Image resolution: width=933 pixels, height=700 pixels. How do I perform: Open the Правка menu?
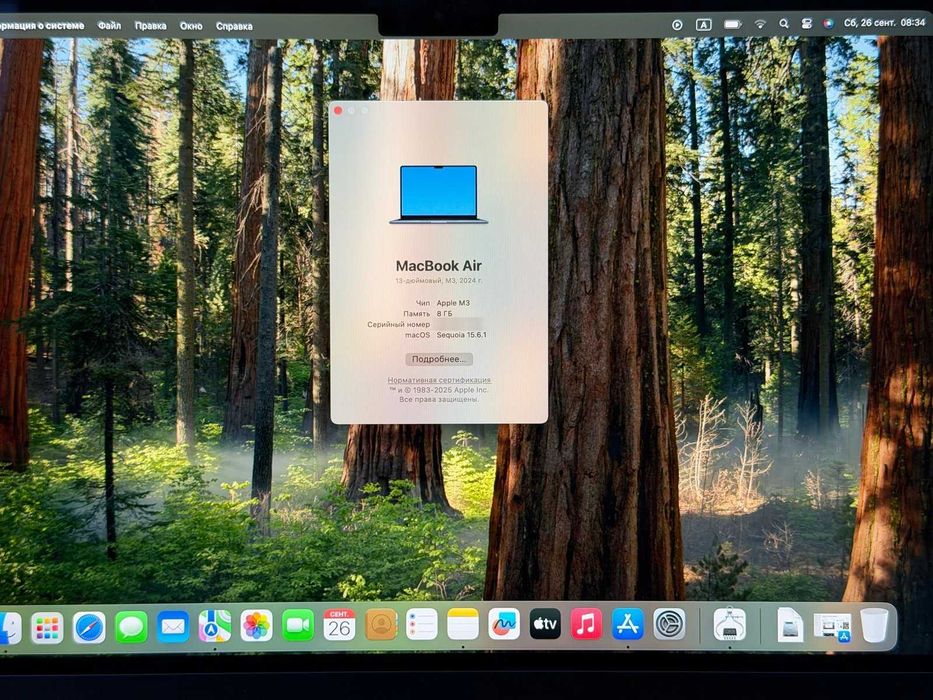(x=151, y=26)
